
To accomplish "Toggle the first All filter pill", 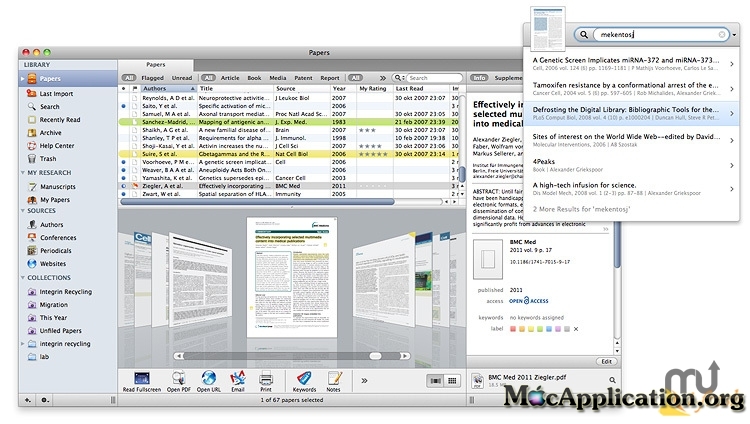I will coord(129,78).
